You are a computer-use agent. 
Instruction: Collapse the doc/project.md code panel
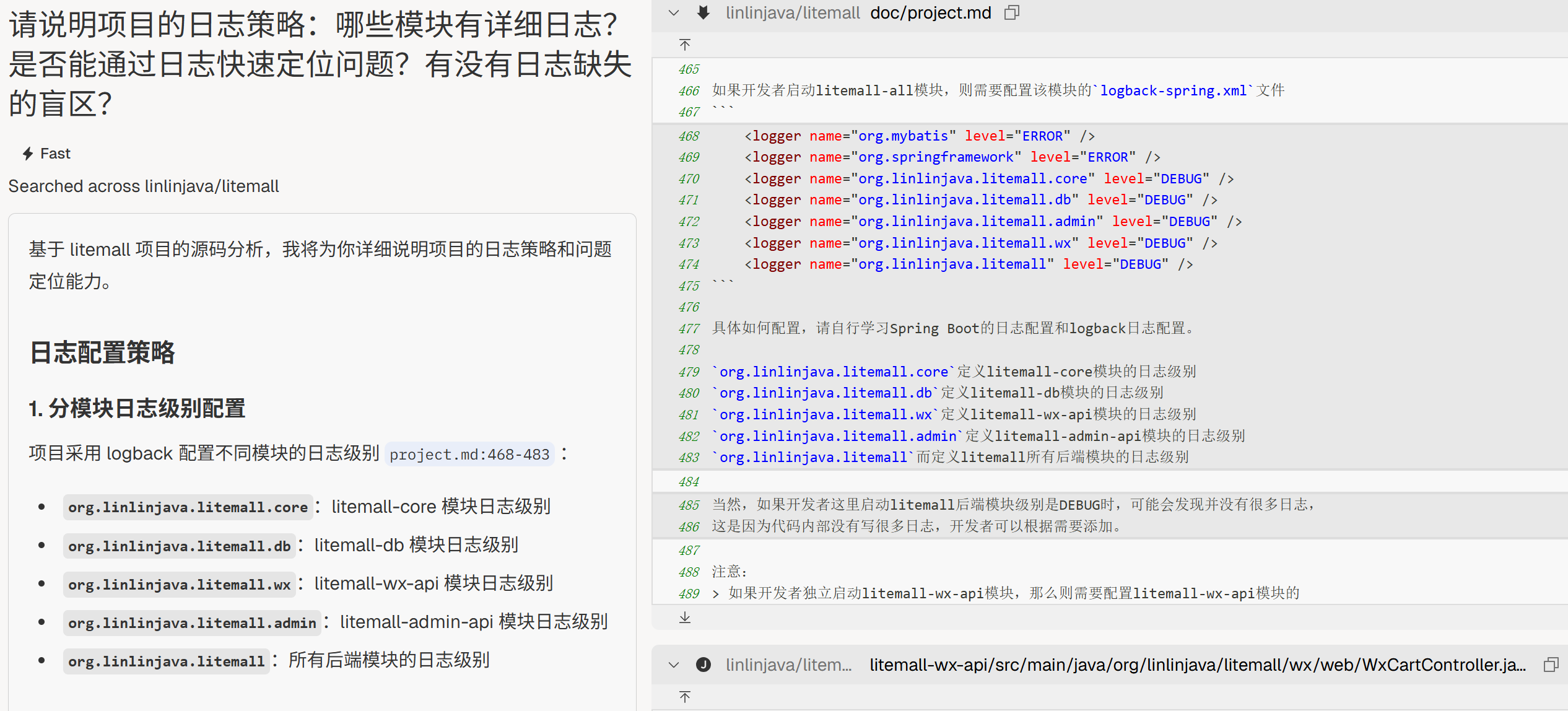coord(674,12)
